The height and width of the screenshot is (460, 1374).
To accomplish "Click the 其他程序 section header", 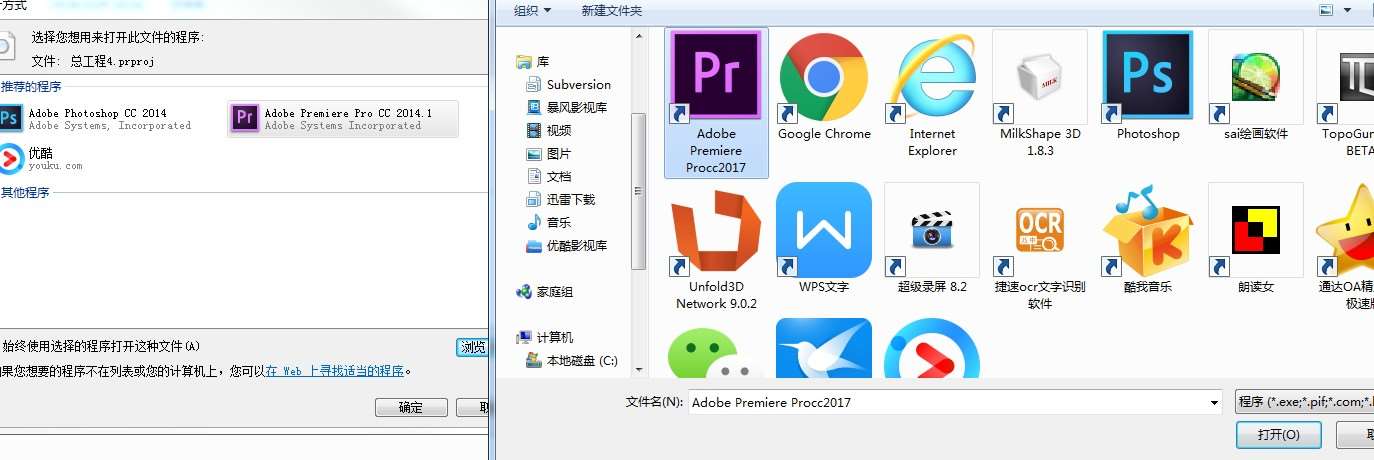I will tap(25, 193).
